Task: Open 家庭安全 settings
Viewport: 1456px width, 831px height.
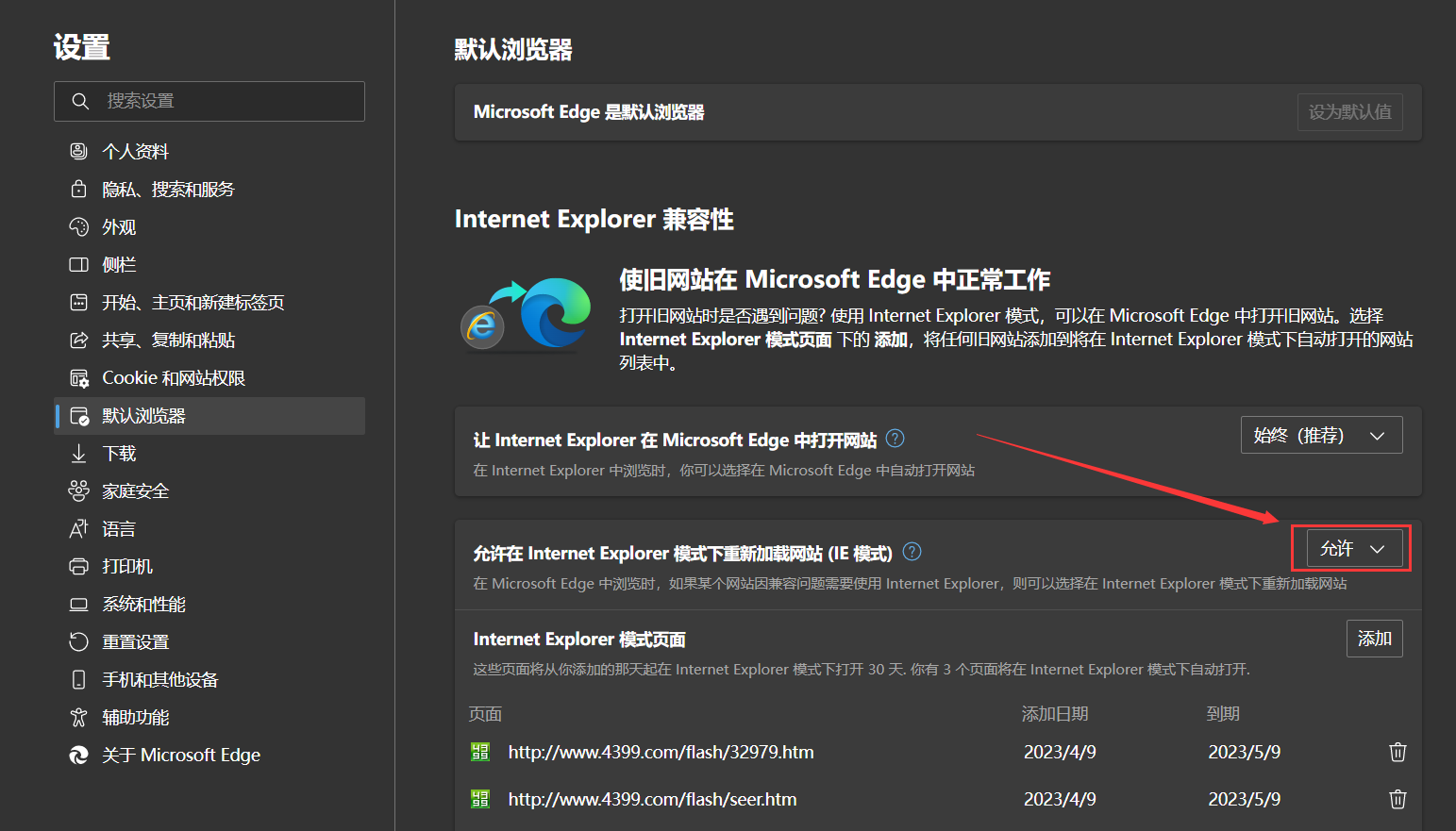Action: 209,490
